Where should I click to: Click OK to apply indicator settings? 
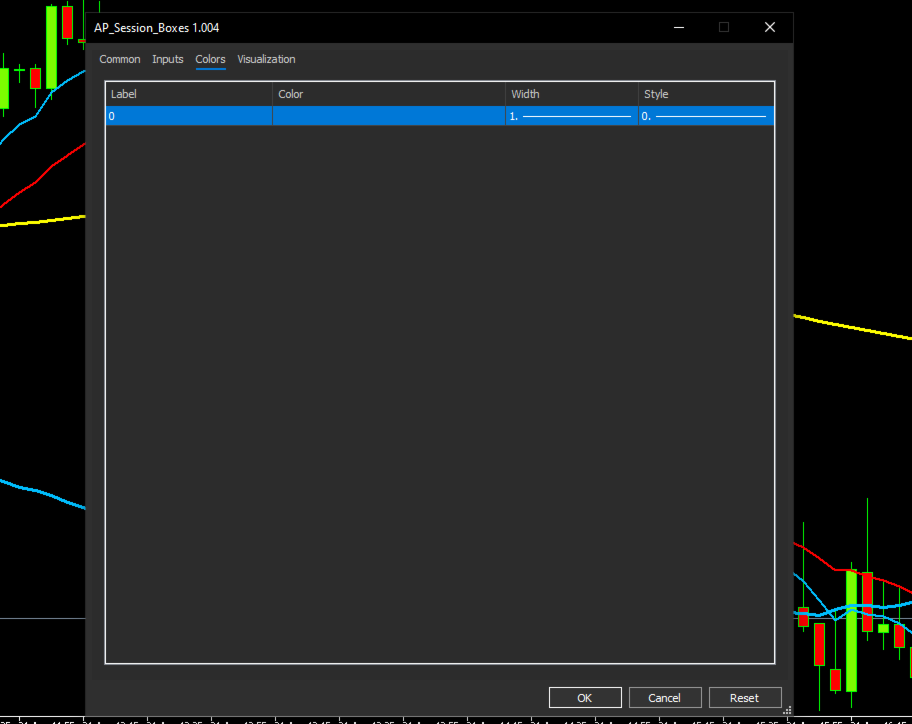(x=585, y=698)
